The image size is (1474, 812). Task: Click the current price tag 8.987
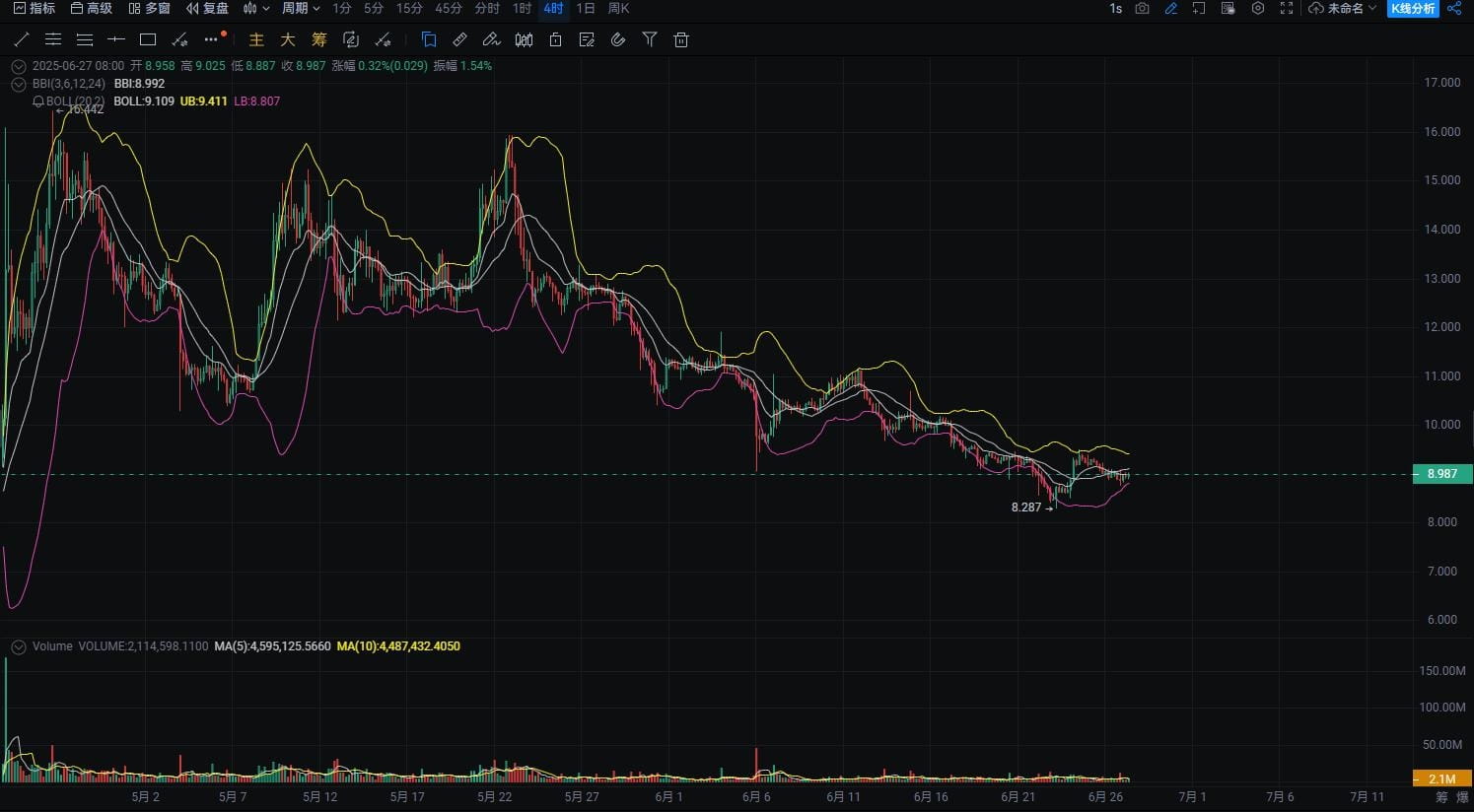point(1442,474)
